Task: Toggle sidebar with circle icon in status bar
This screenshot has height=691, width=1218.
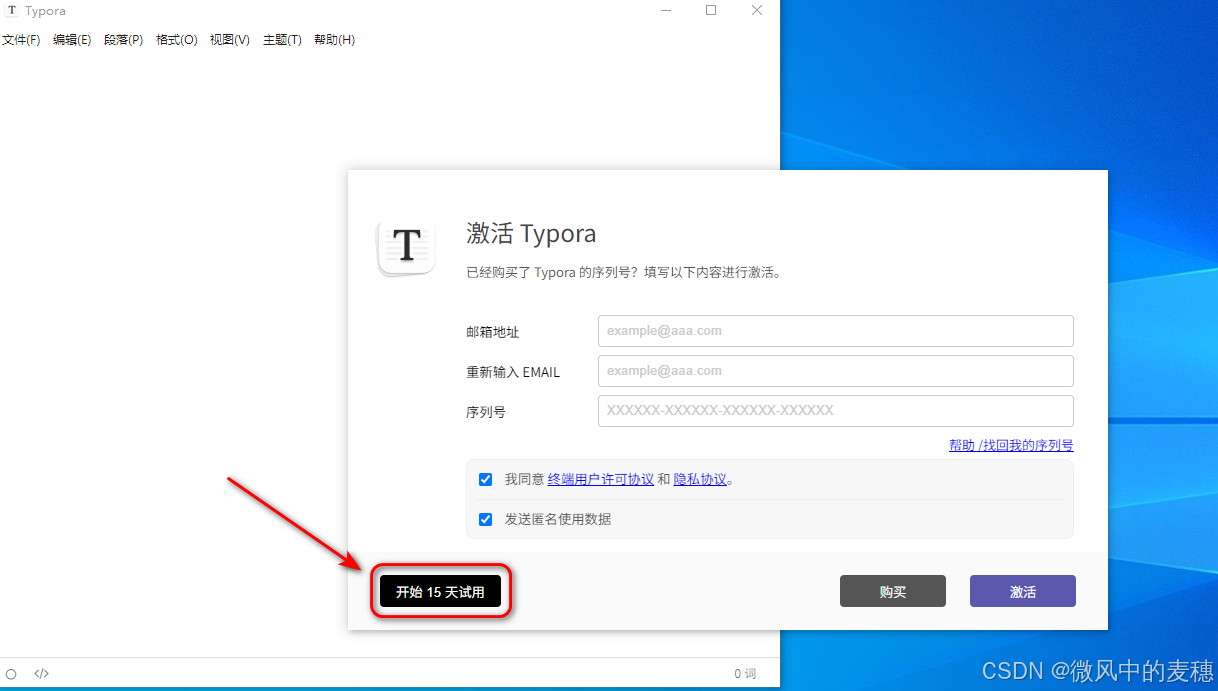Action: [12, 674]
